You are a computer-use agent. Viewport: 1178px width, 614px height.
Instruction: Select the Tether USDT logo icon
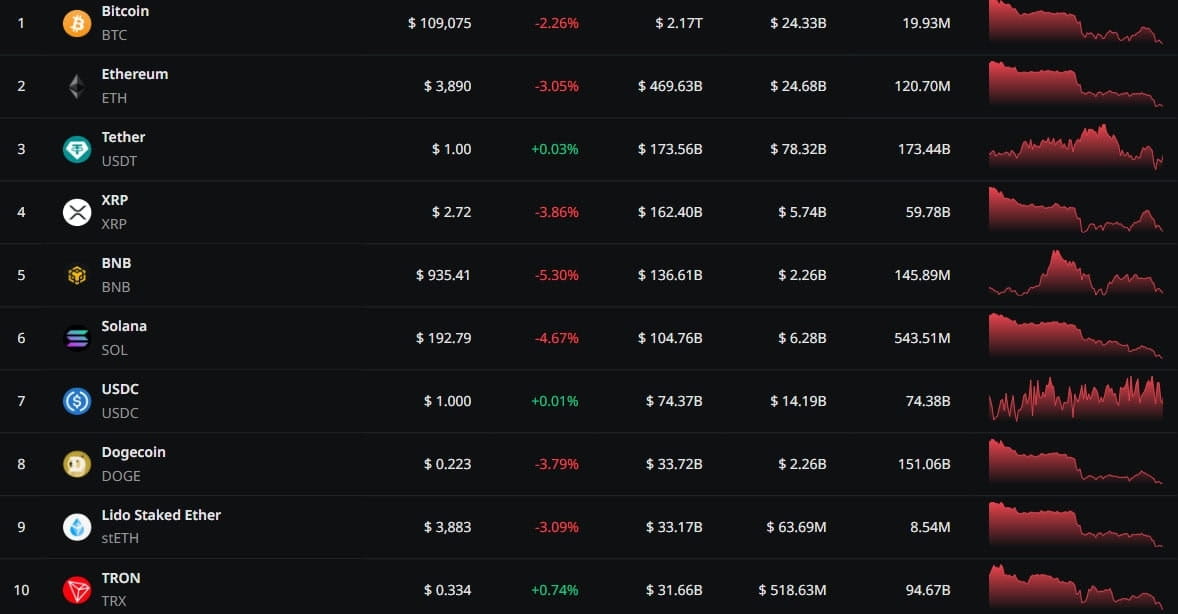click(77, 149)
